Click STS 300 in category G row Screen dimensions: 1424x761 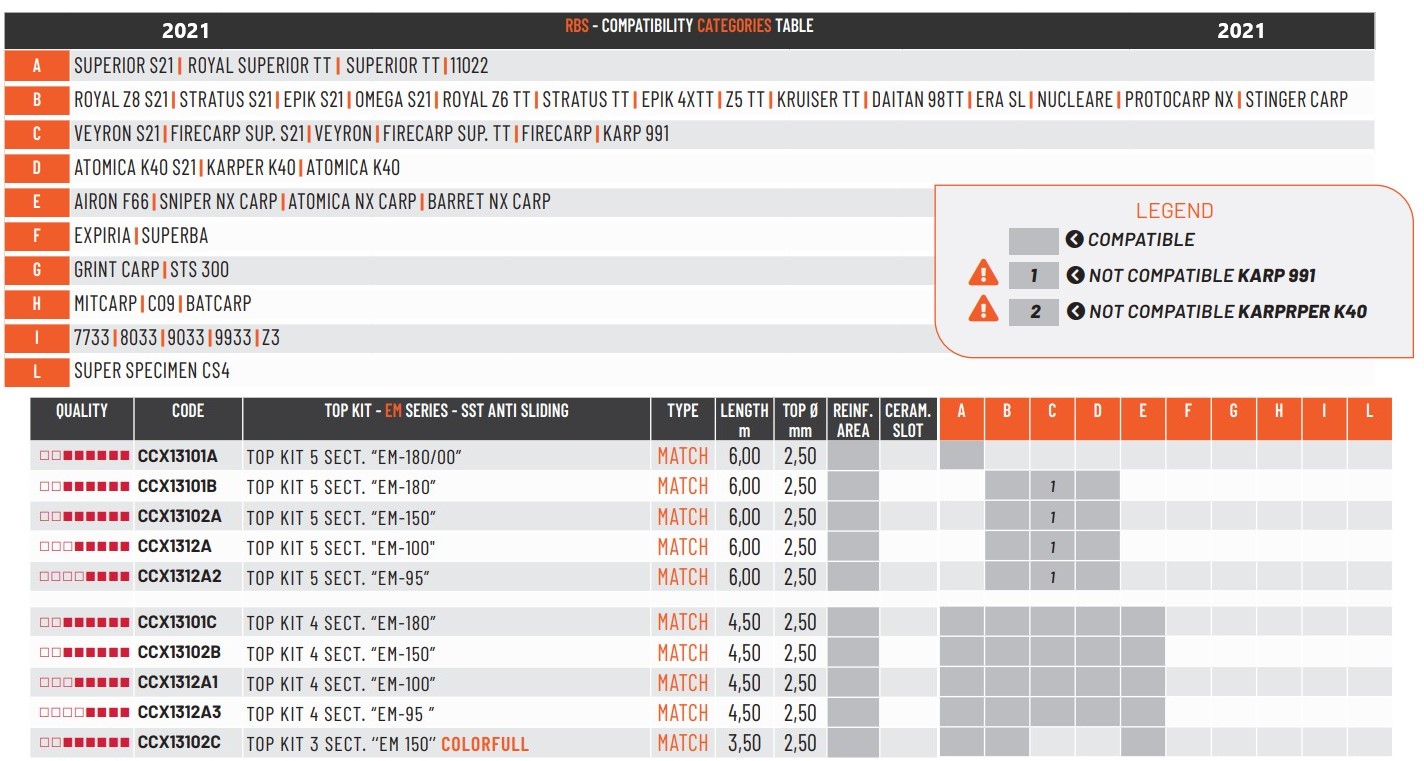click(x=198, y=270)
